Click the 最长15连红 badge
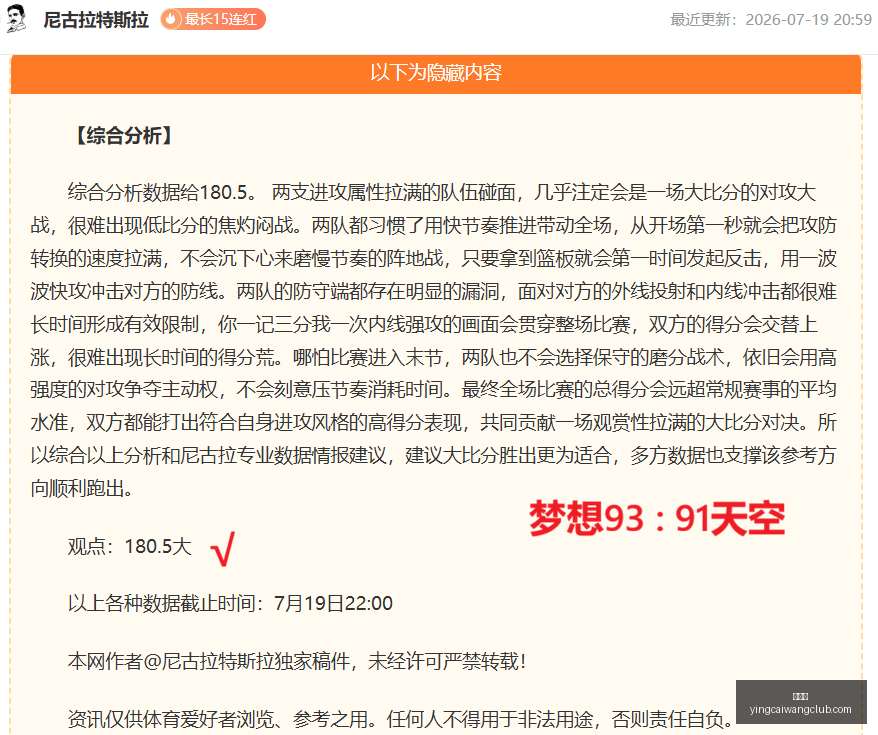878x735 pixels. point(213,19)
